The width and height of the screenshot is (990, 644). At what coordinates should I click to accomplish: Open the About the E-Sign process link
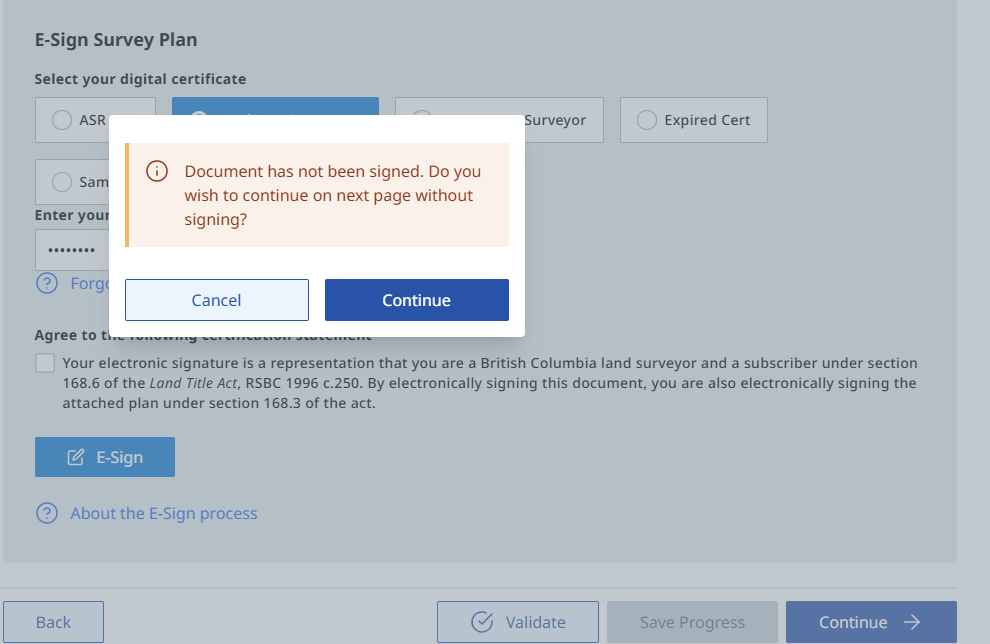click(164, 513)
